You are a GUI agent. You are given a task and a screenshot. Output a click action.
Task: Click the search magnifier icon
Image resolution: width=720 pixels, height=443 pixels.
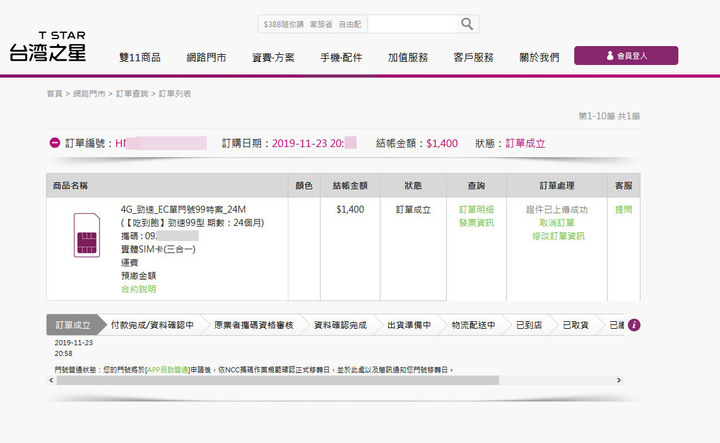467,24
